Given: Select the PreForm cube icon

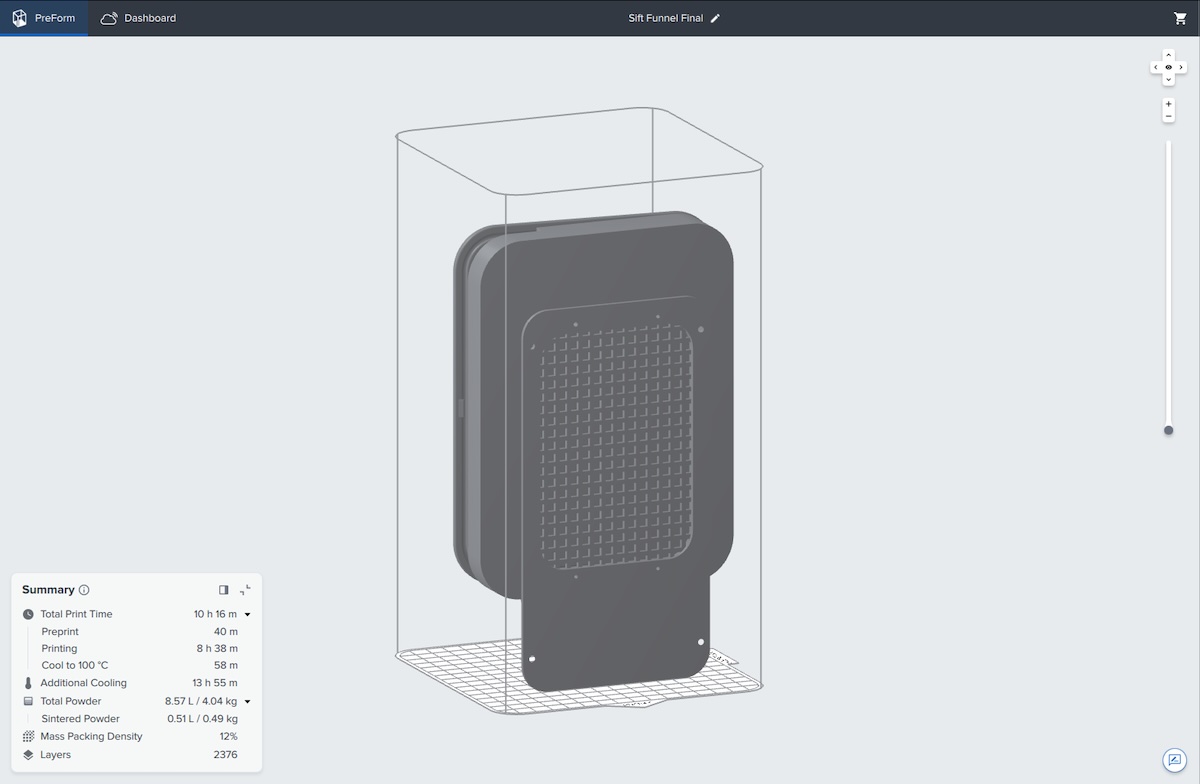Looking at the screenshot, I should pos(19,17).
